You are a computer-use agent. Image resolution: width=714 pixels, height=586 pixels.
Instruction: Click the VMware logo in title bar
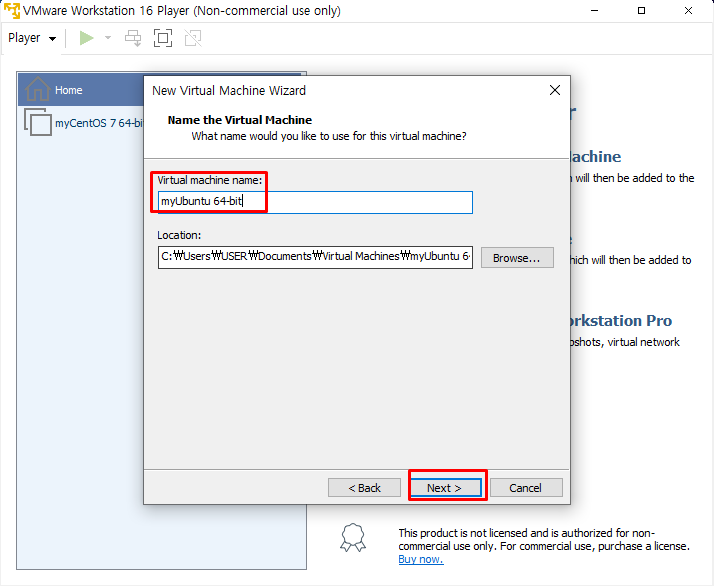(11, 10)
